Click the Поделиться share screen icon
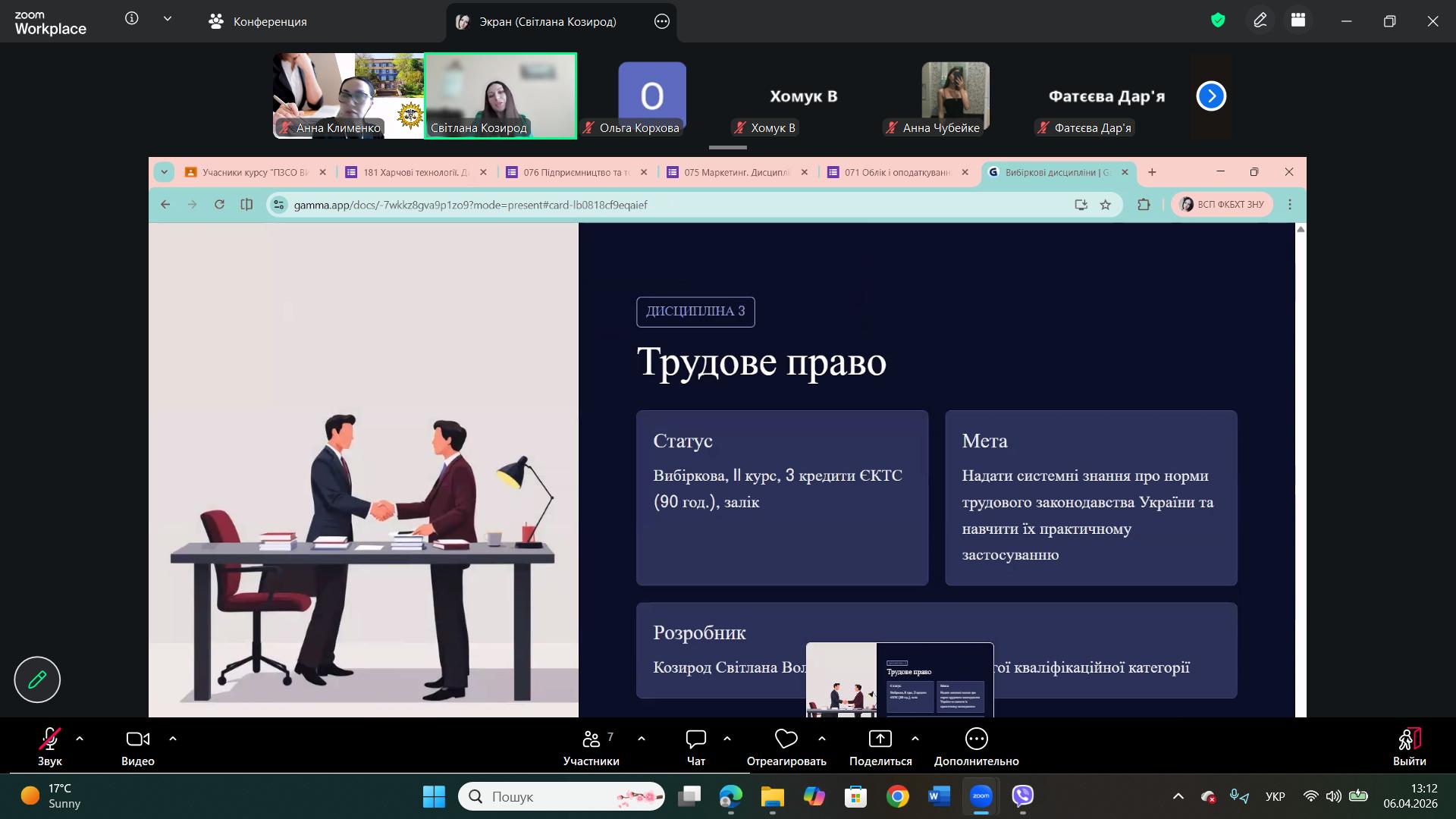 pyautogui.click(x=880, y=739)
